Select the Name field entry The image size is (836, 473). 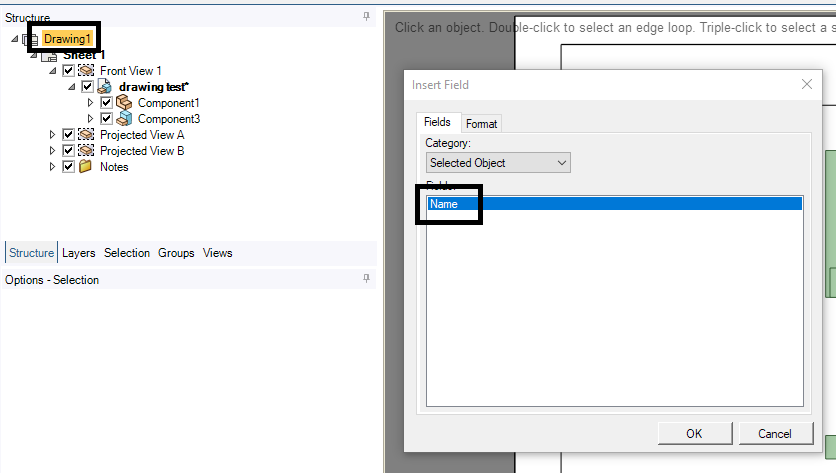pyautogui.click(x=615, y=204)
